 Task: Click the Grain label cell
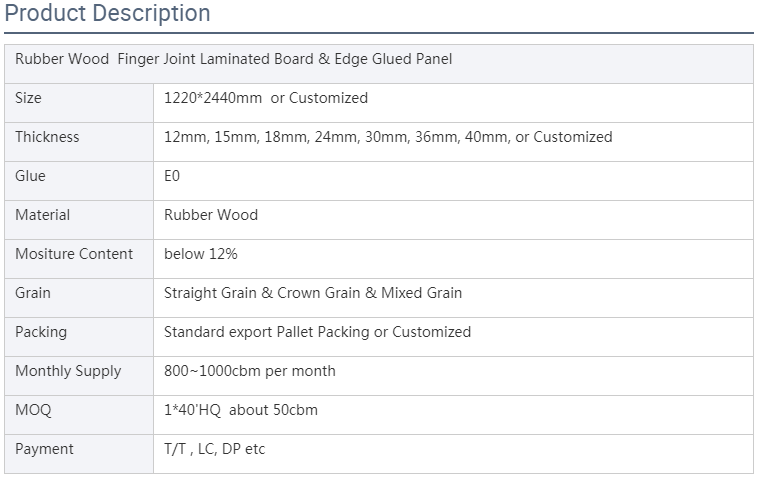[79, 298]
